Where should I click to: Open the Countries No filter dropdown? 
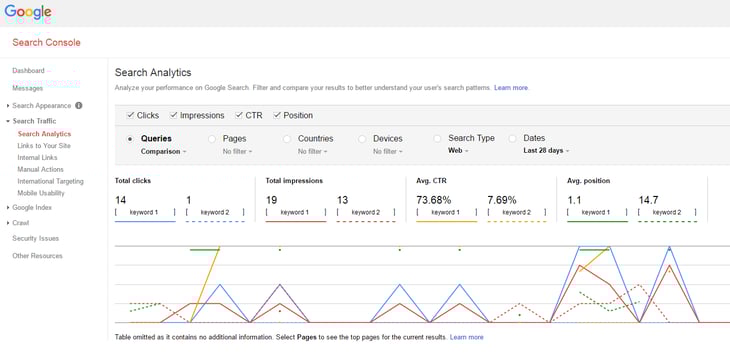(x=313, y=151)
